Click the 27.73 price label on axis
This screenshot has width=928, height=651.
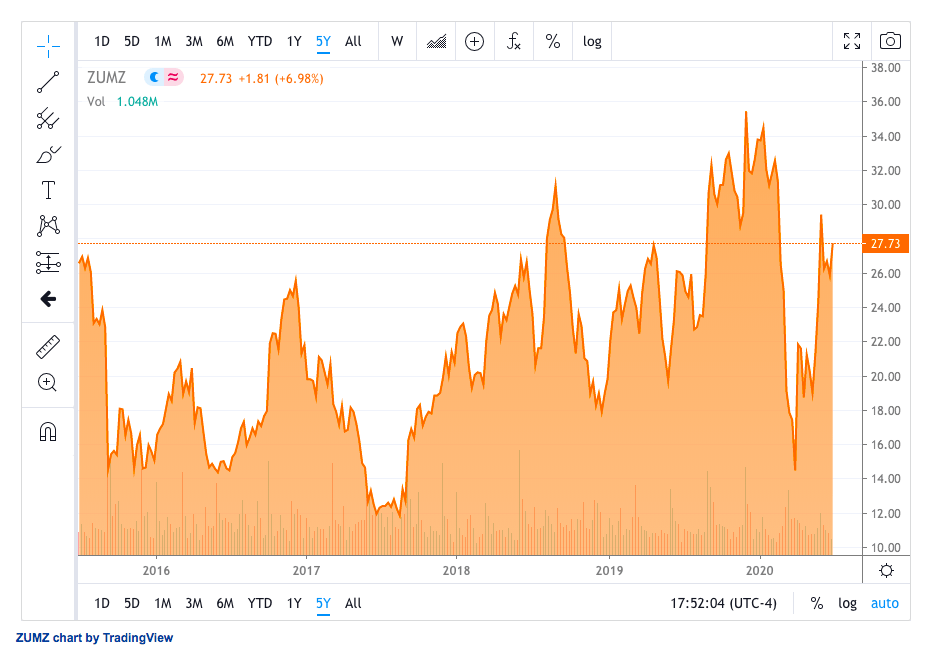pyautogui.click(x=885, y=244)
